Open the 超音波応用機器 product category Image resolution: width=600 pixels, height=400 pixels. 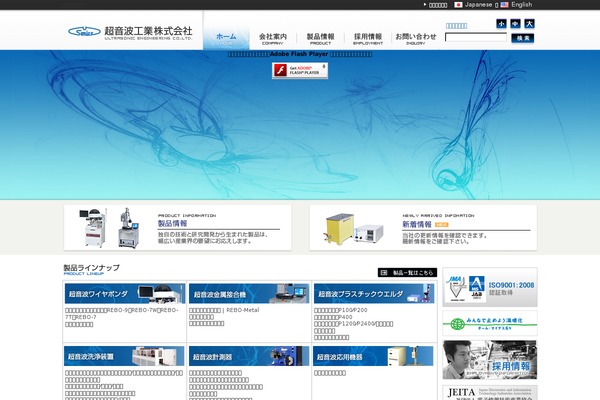point(373,356)
